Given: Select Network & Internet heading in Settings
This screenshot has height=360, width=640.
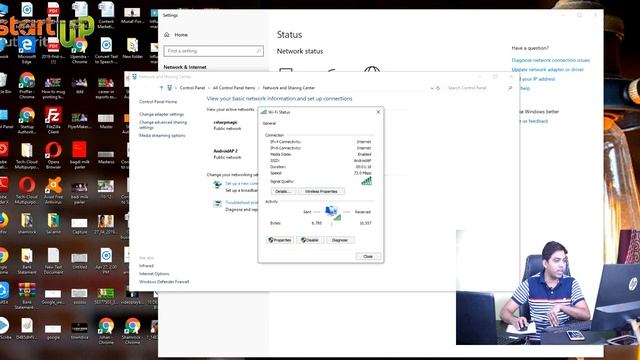Looking at the screenshot, I should coord(185,67).
